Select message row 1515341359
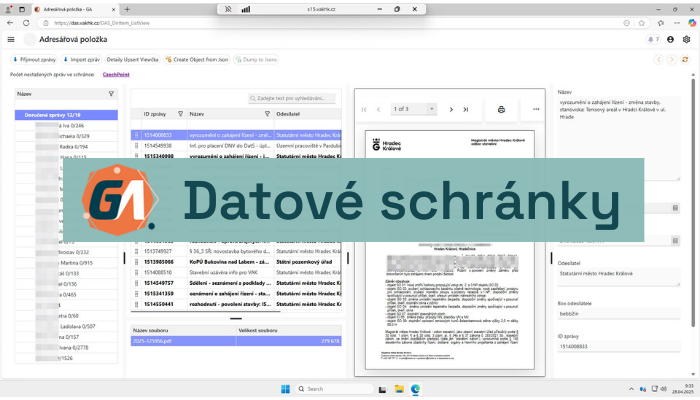The height and width of the screenshot is (400, 700). tap(236, 293)
